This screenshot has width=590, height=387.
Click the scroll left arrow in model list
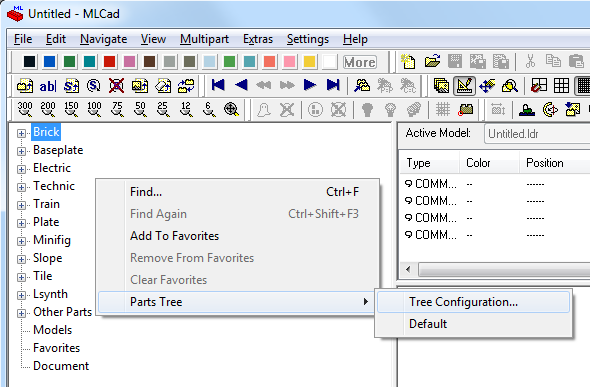tap(408, 269)
